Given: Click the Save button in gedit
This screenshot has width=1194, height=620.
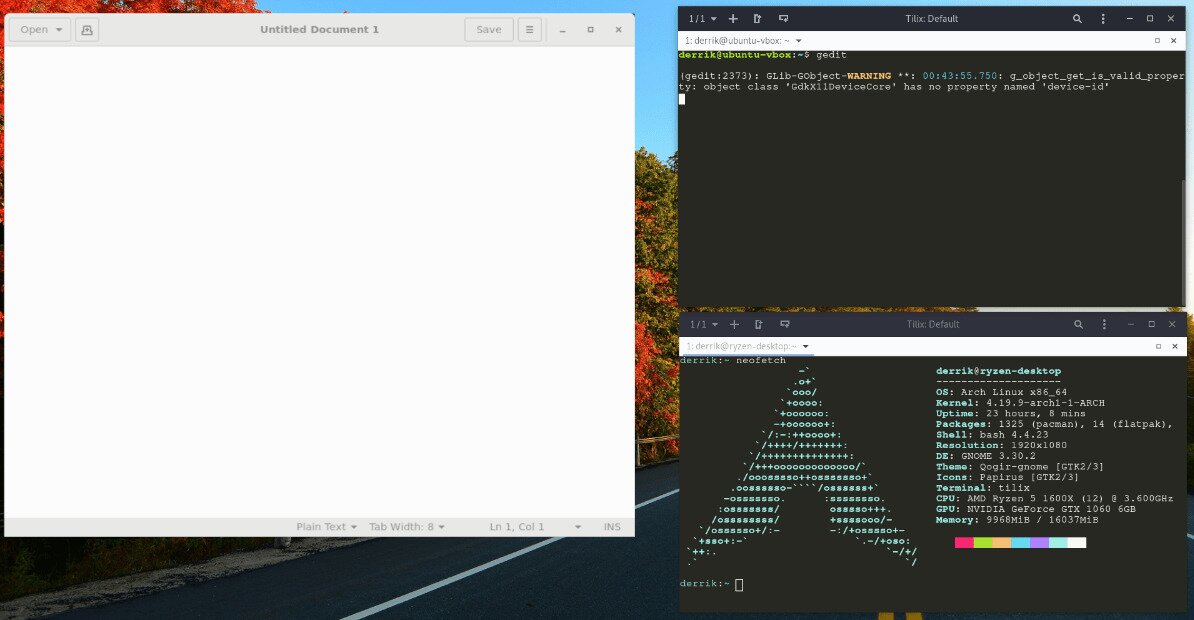Looking at the screenshot, I should (x=488, y=30).
